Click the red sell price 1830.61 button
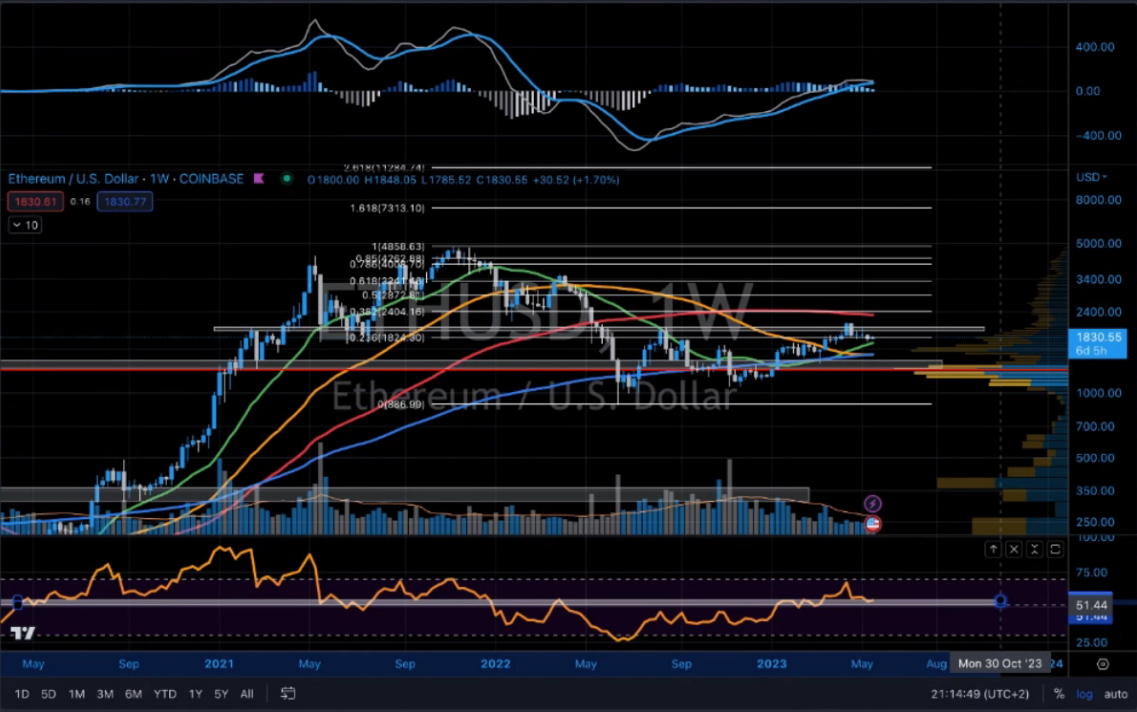 click(35, 202)
